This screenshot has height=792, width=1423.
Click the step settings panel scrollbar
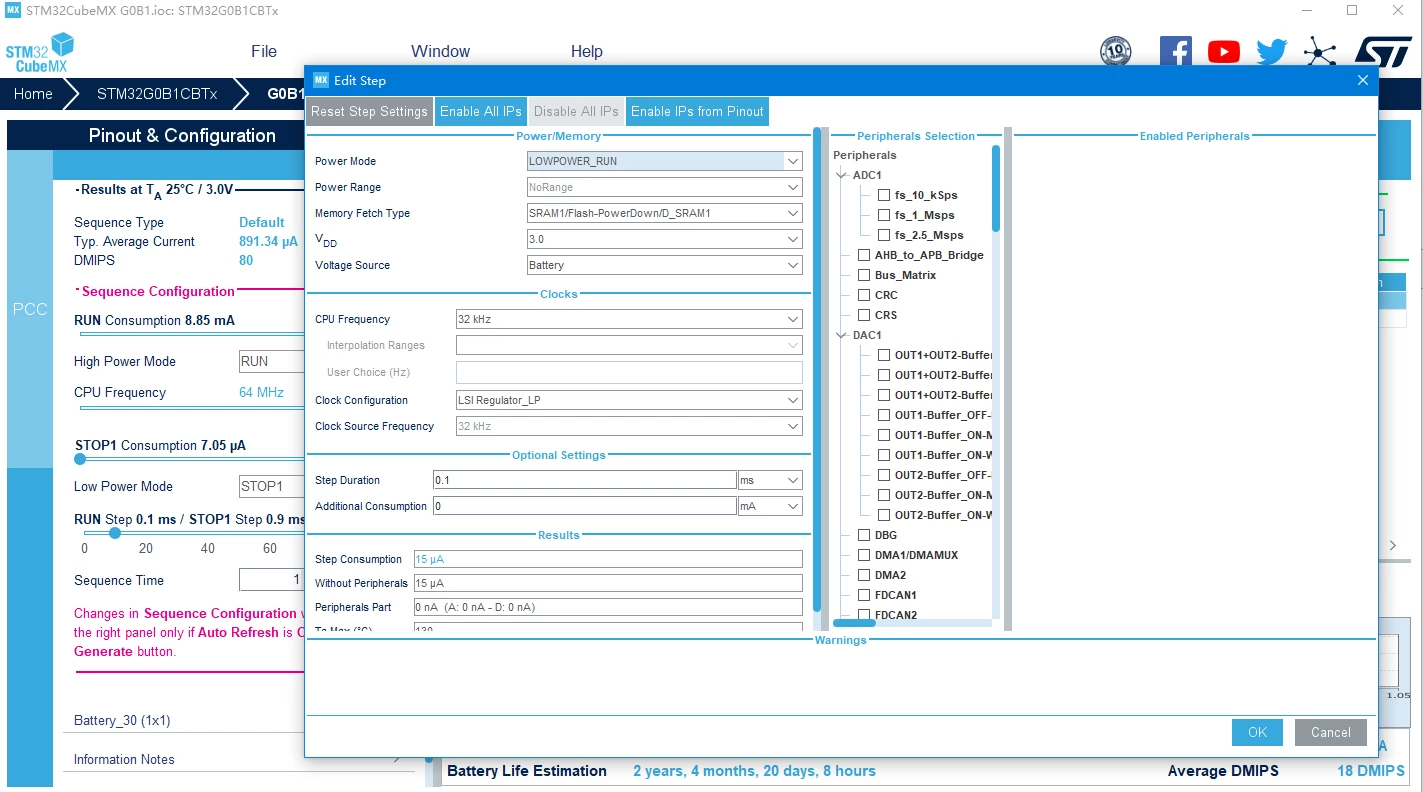click(x=817, y=369)
